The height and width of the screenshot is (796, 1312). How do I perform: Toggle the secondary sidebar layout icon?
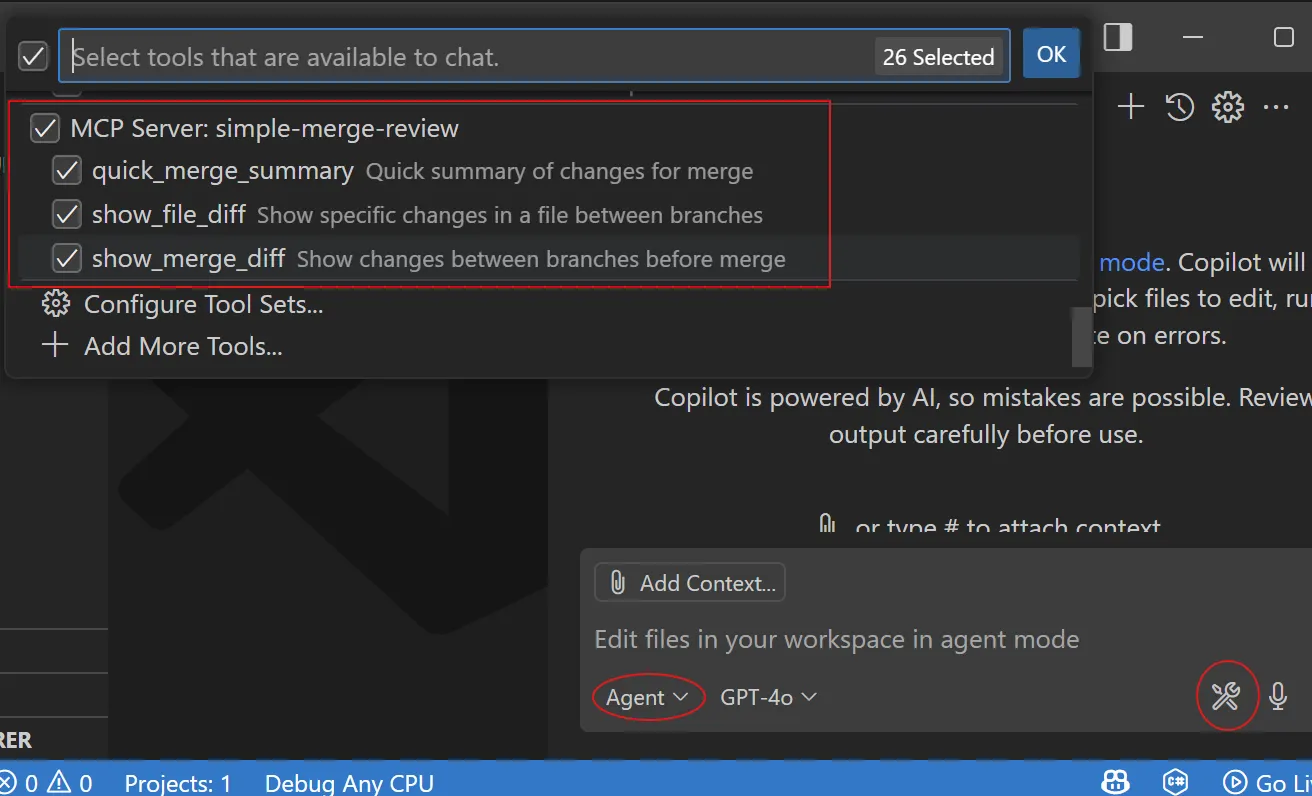[1118, 37]
